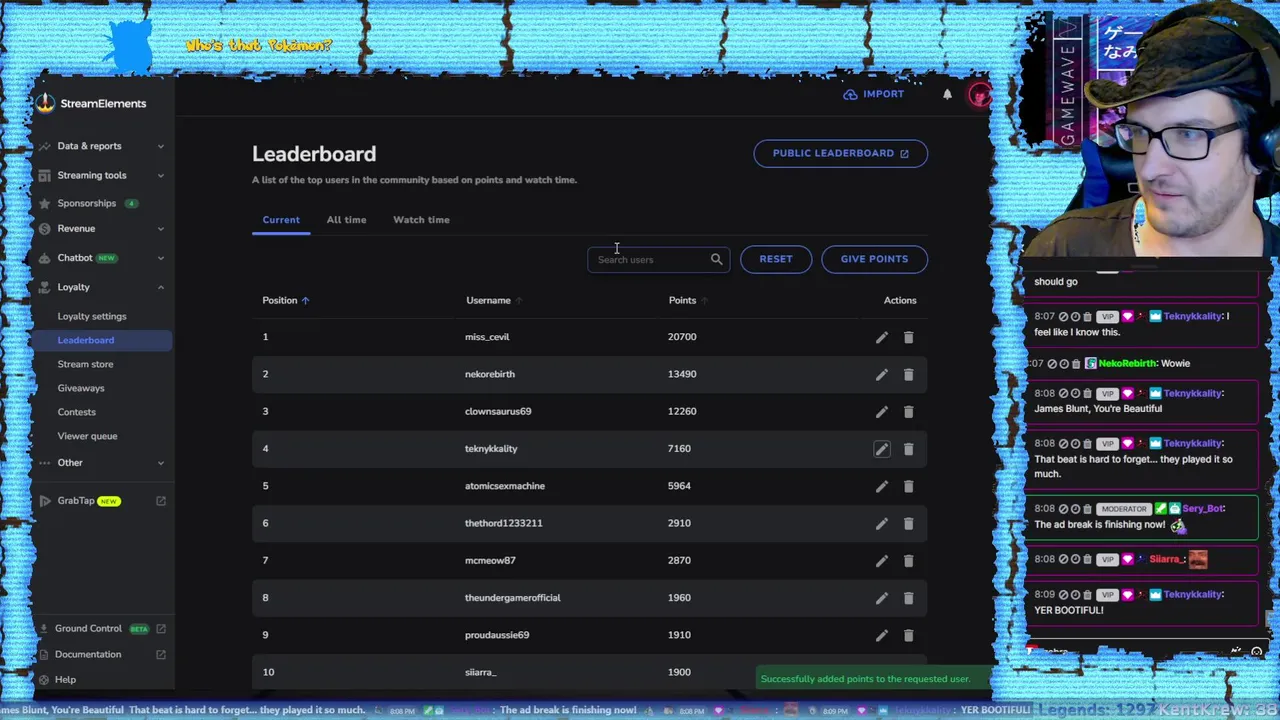Screen dimensions: 1280x720
Task: Expand the Other menu
Action: tap(101, 462)
